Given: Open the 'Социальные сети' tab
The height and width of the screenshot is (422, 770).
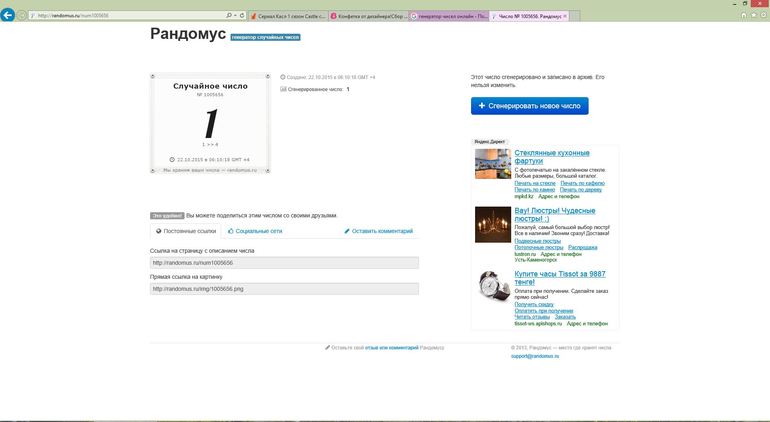Looking at the screenshot, I should [x=255, y=231].
